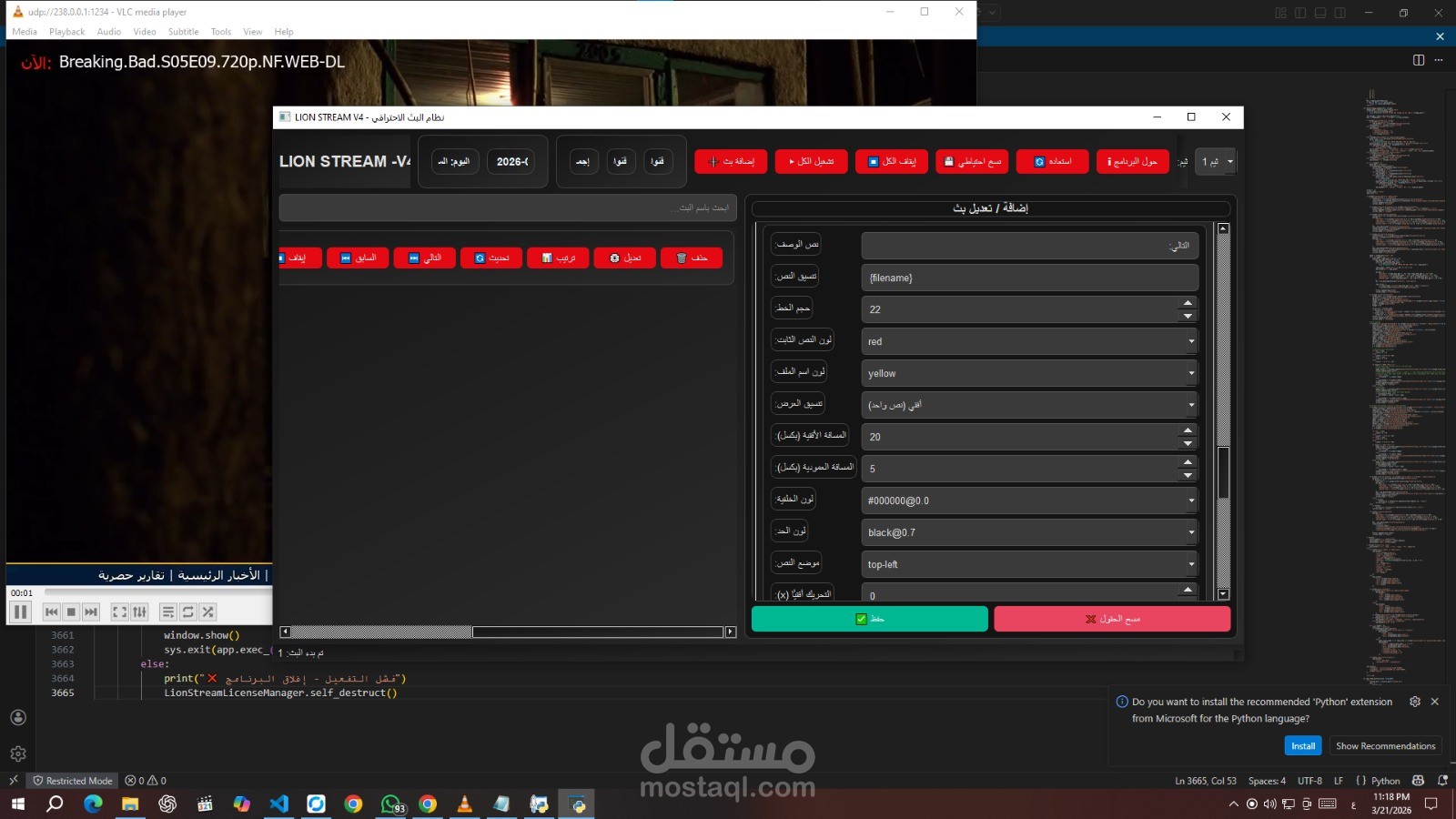Click stream row 'السابق' previous button
This screenshot has width=1456, height=819.
pos(358,258)
